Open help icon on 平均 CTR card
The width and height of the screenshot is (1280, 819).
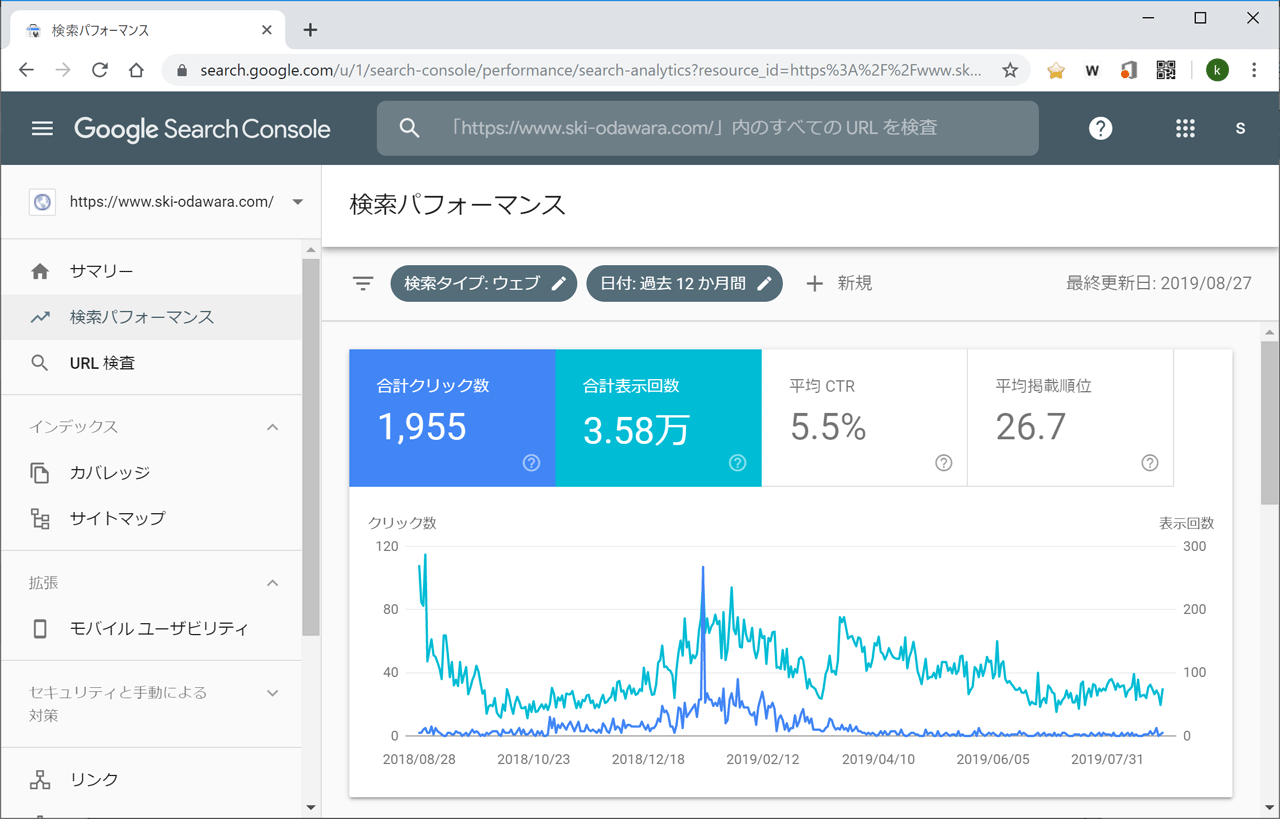(944, 463)
